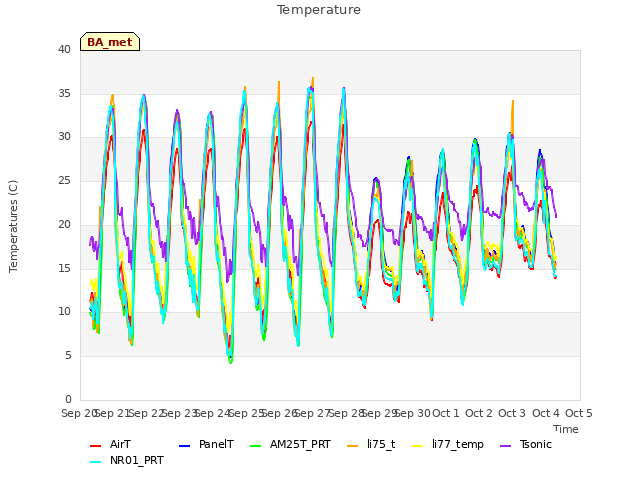Click the Oct 5 x-axis tick label
This screenshot has width=640, height=480.
pos(579,413)
